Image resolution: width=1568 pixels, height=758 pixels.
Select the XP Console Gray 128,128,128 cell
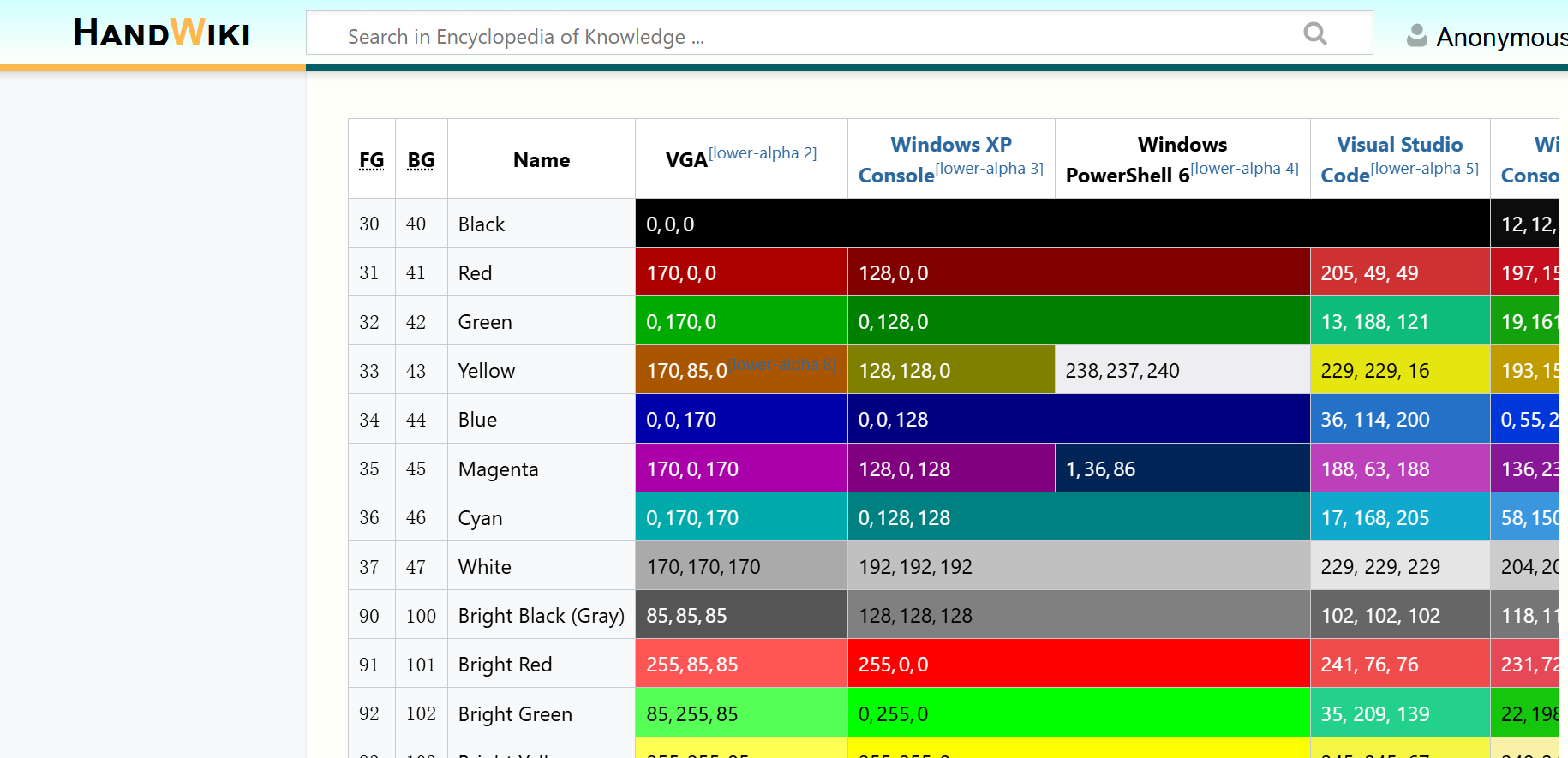(x=1079, y=615)
